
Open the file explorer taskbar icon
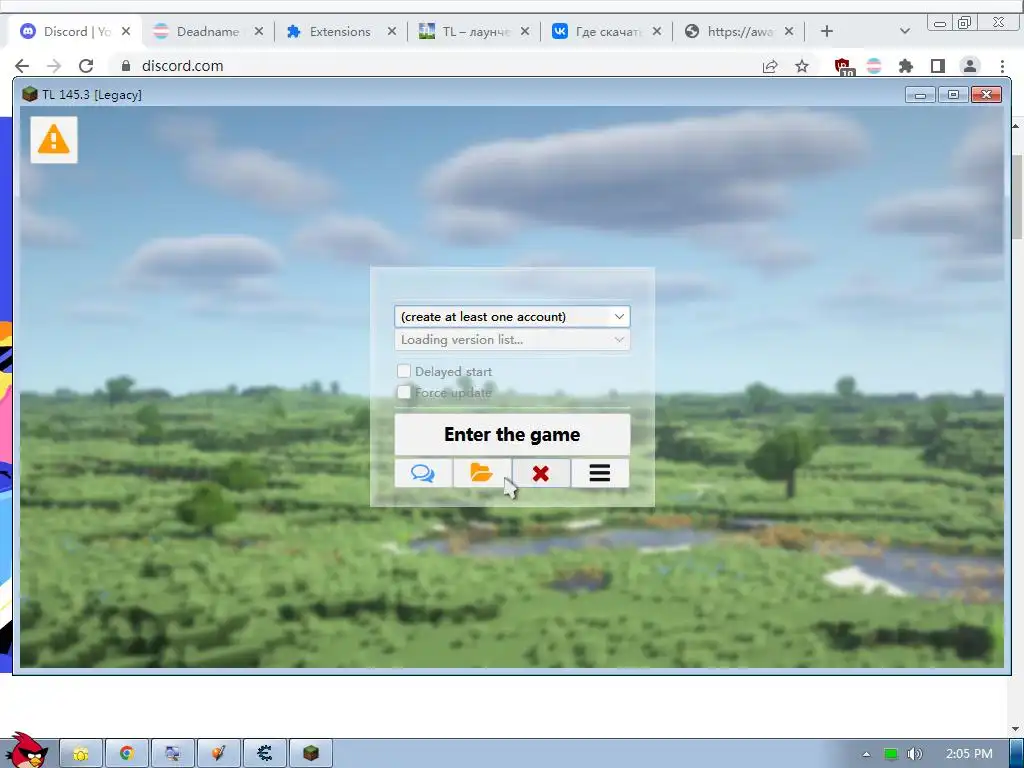click(81, 754)
